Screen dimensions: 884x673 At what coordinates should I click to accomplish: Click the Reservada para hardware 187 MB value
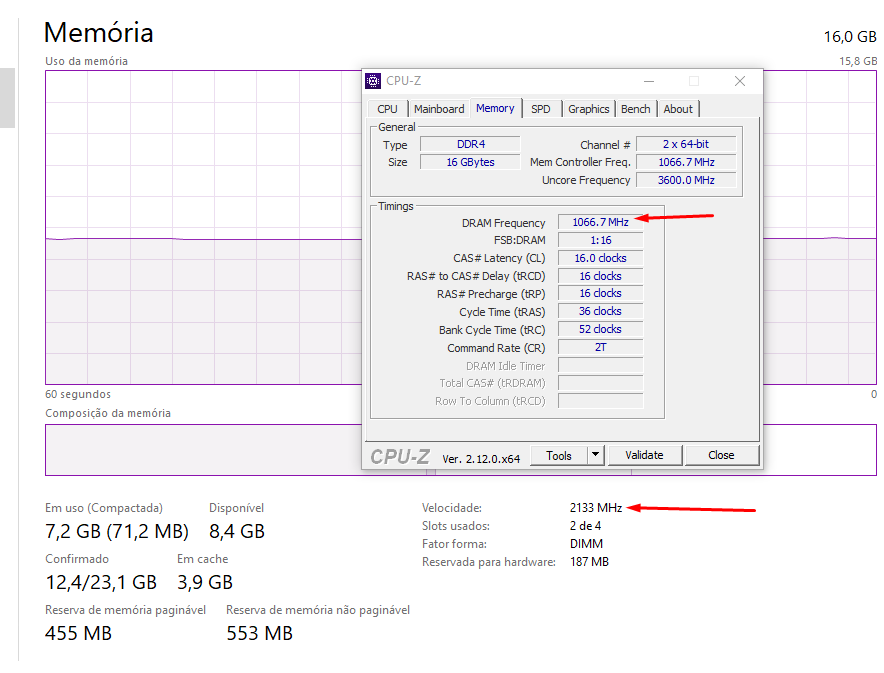(589, 562)
